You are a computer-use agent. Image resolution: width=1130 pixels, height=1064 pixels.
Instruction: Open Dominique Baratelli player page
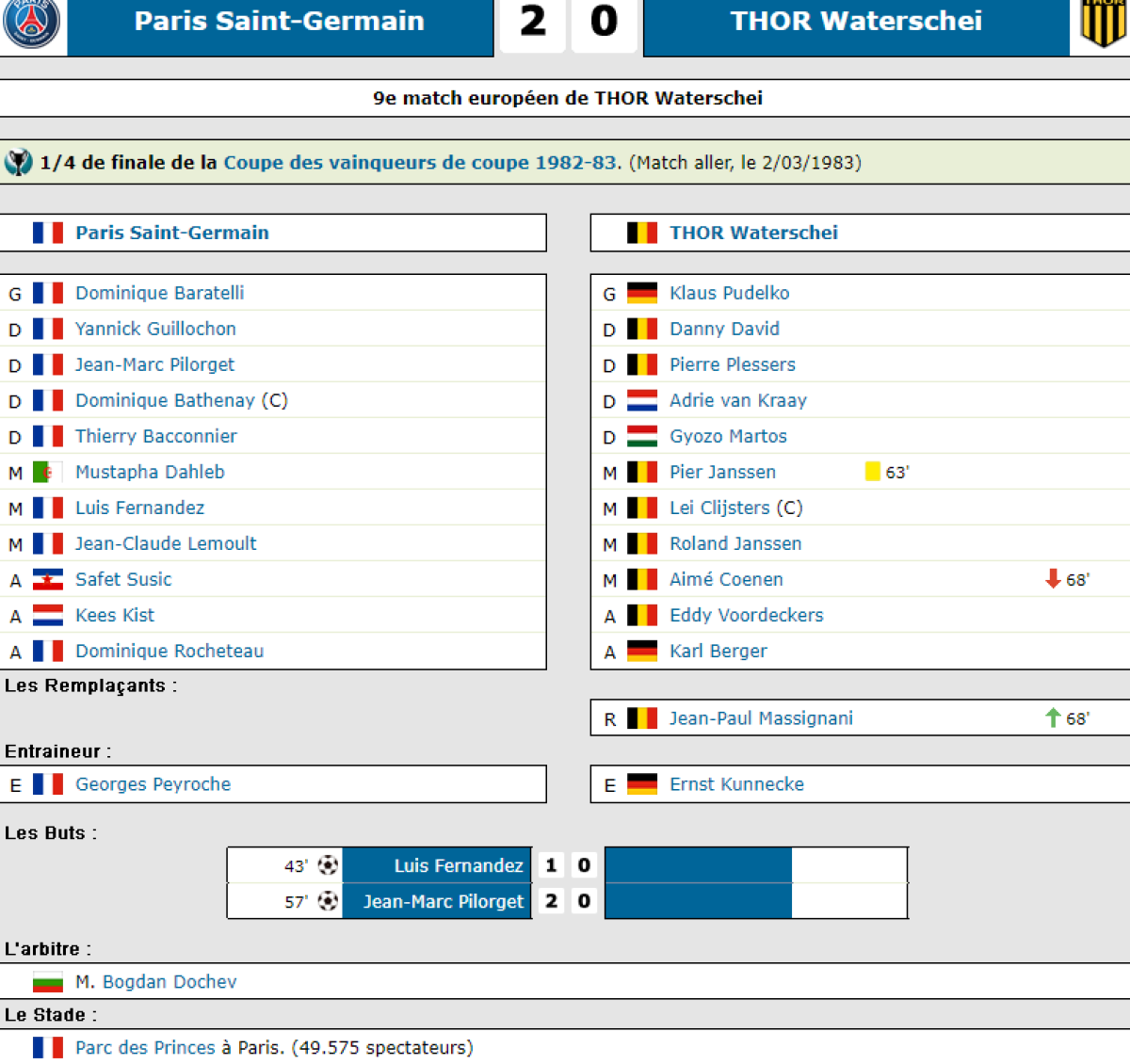tap(159, 293)
